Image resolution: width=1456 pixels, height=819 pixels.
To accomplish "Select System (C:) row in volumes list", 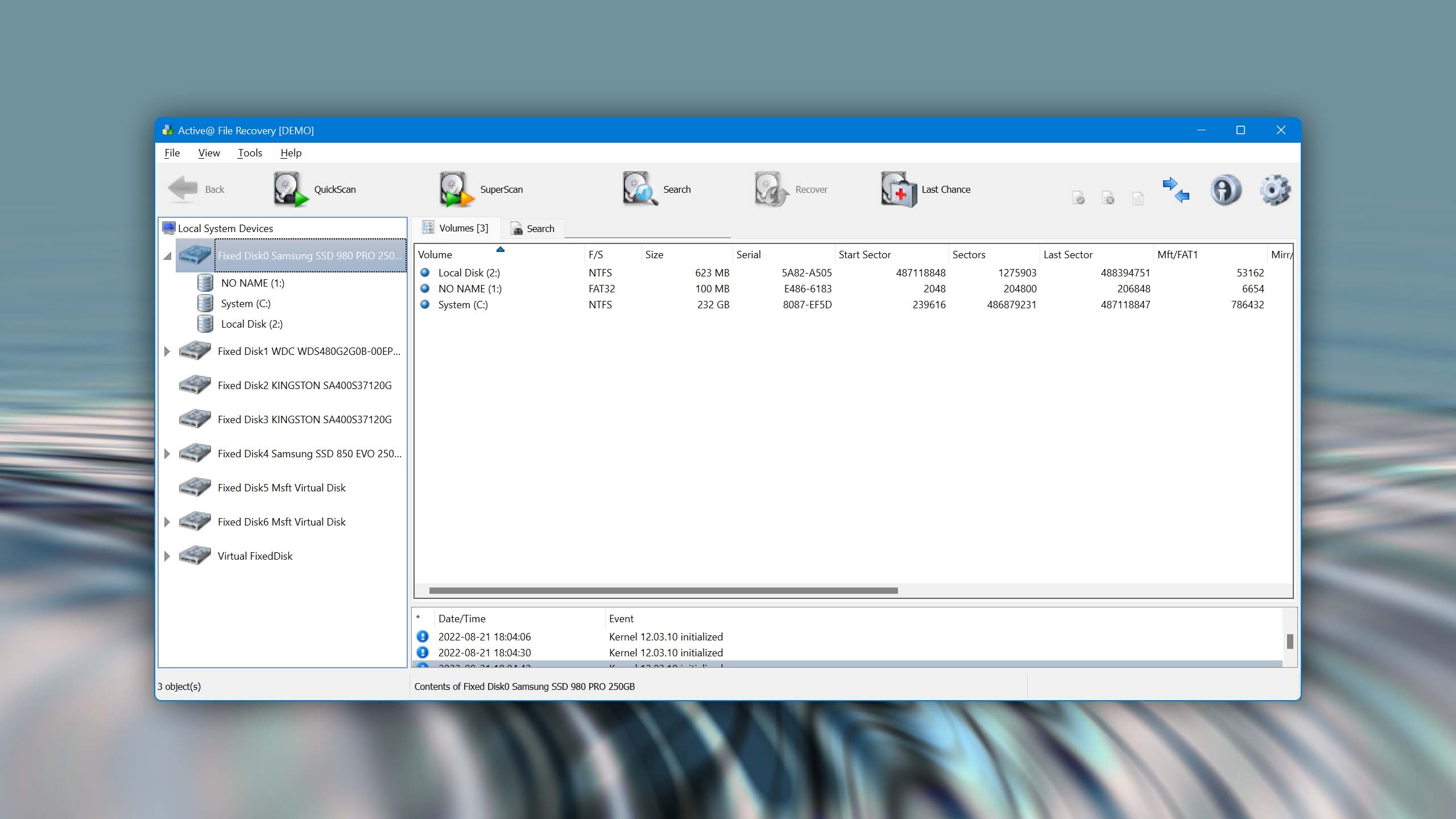I will 853,305.
